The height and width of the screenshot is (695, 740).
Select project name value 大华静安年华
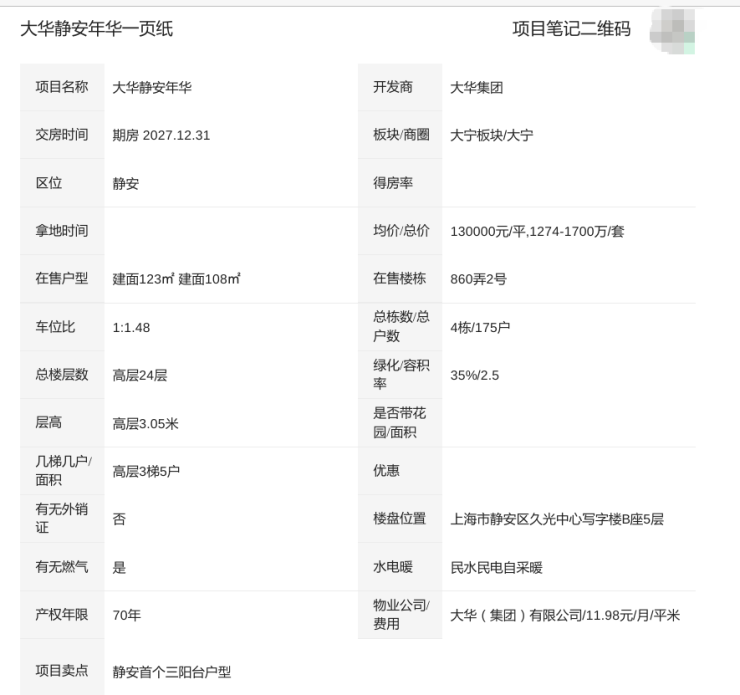click(x=152, y=88)
